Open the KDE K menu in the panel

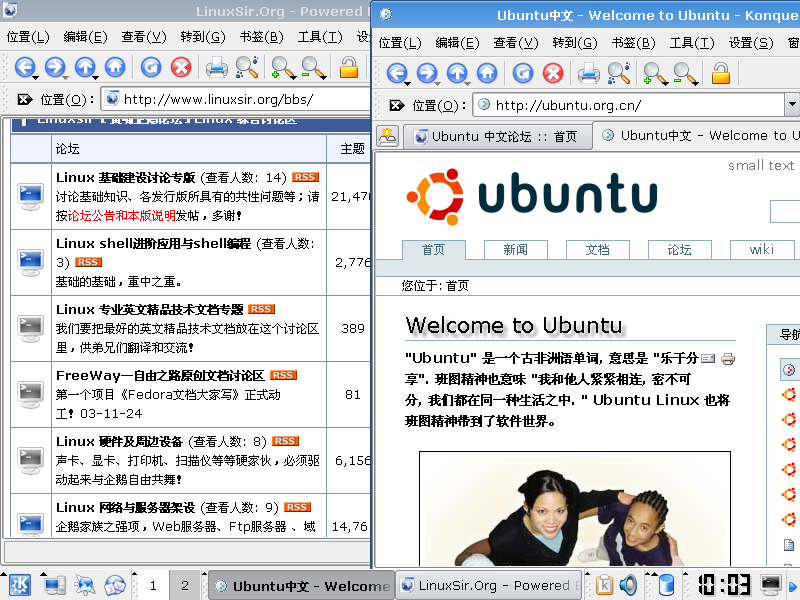tap(19, 585)
